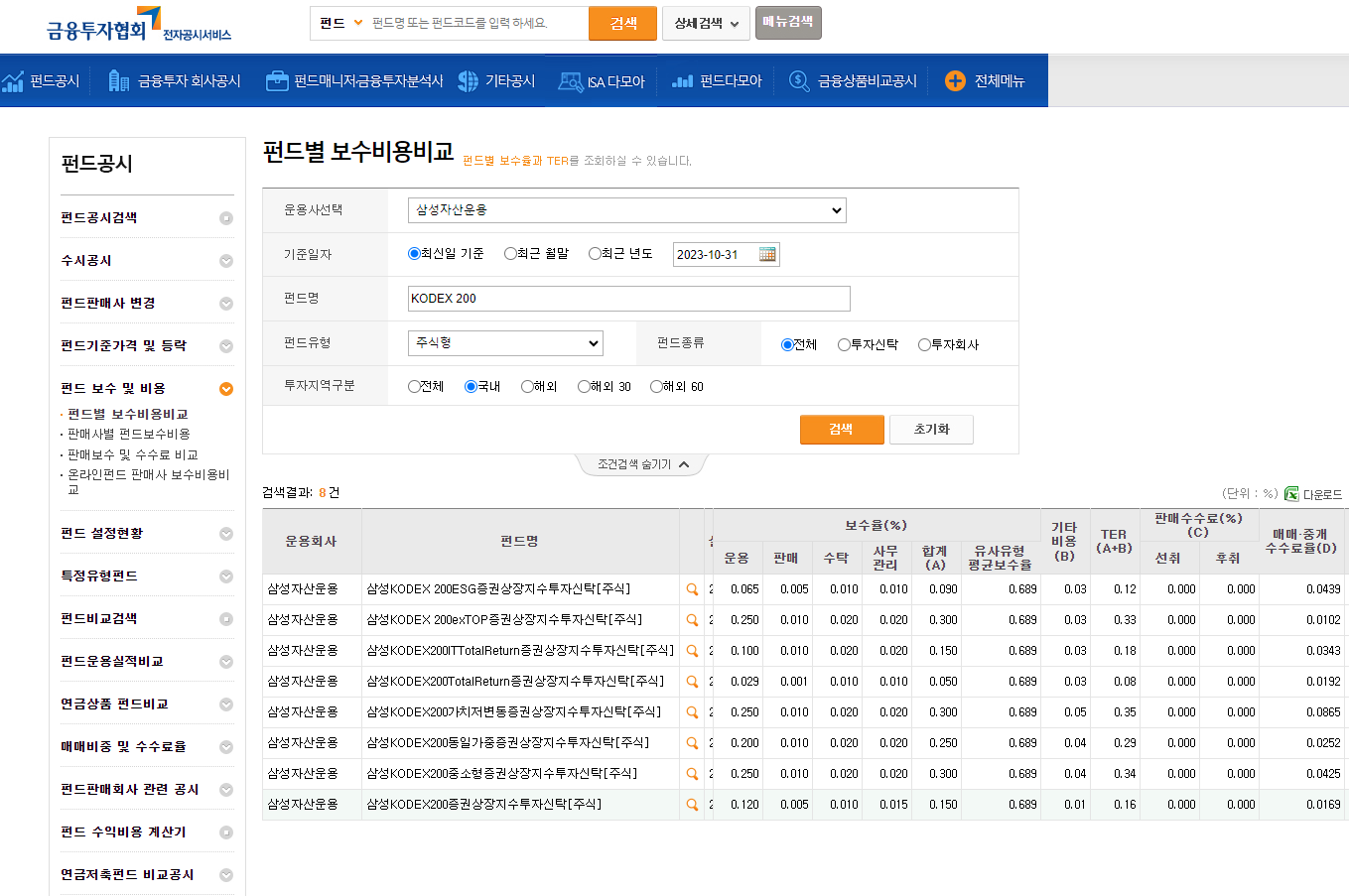Click the 금융투자협회 logo

click(x=138, y=26)
